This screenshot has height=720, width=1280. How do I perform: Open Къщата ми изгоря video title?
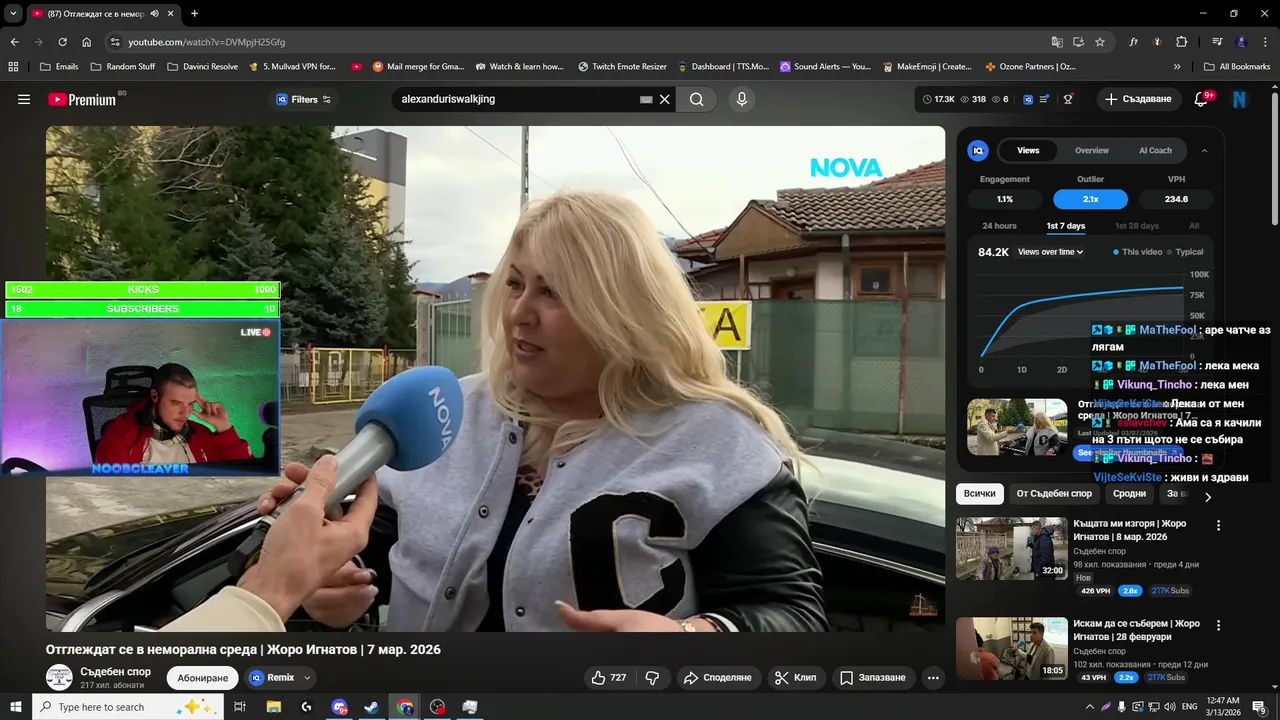click(x=1130, y=530)
